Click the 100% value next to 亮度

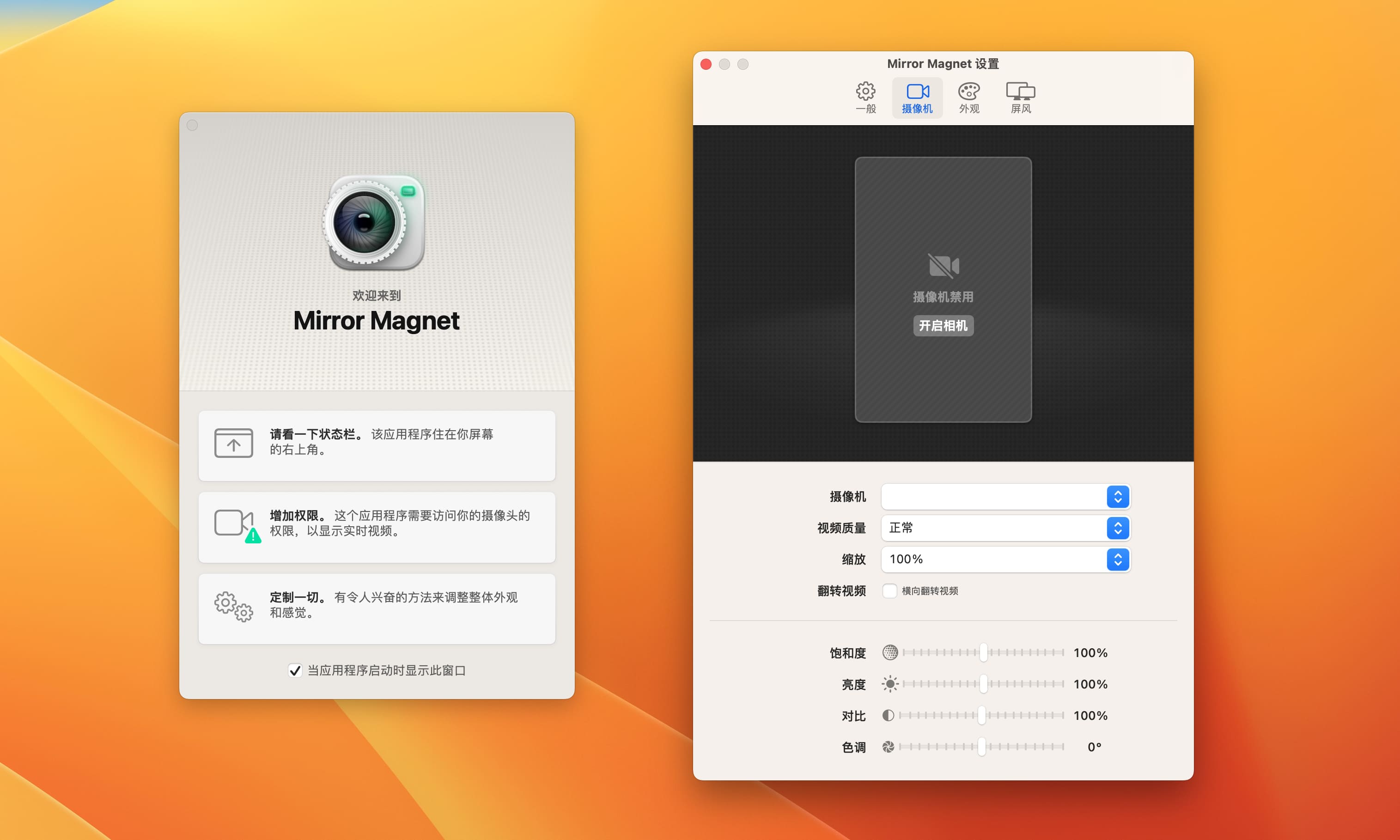1090,684
